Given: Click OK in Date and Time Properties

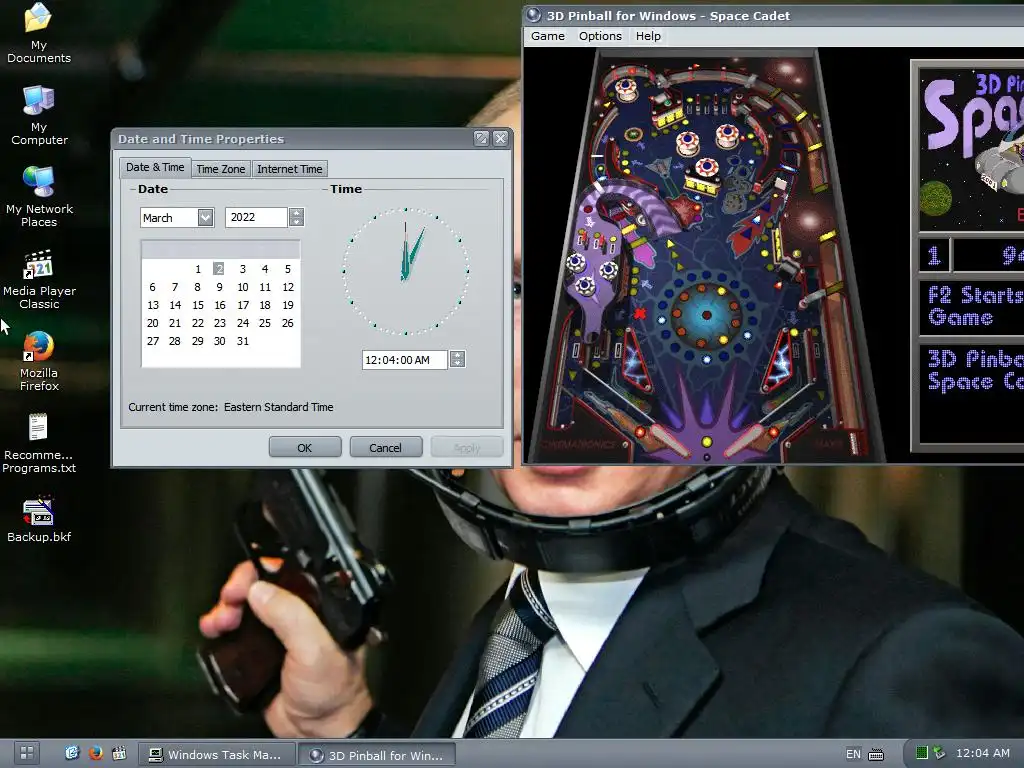Looking at the screenshot, I should coord(305,447).
